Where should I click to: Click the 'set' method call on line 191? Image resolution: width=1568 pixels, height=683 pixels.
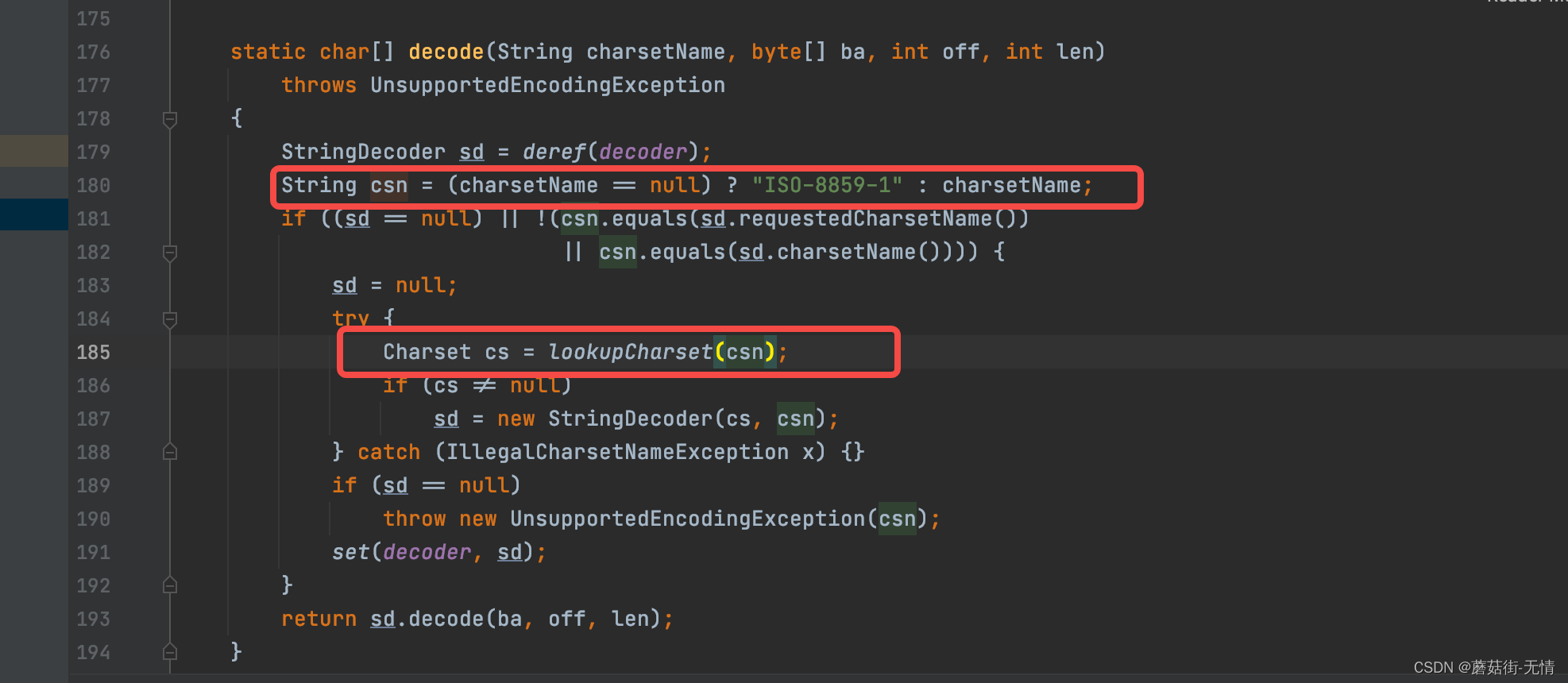click(350, 553)
